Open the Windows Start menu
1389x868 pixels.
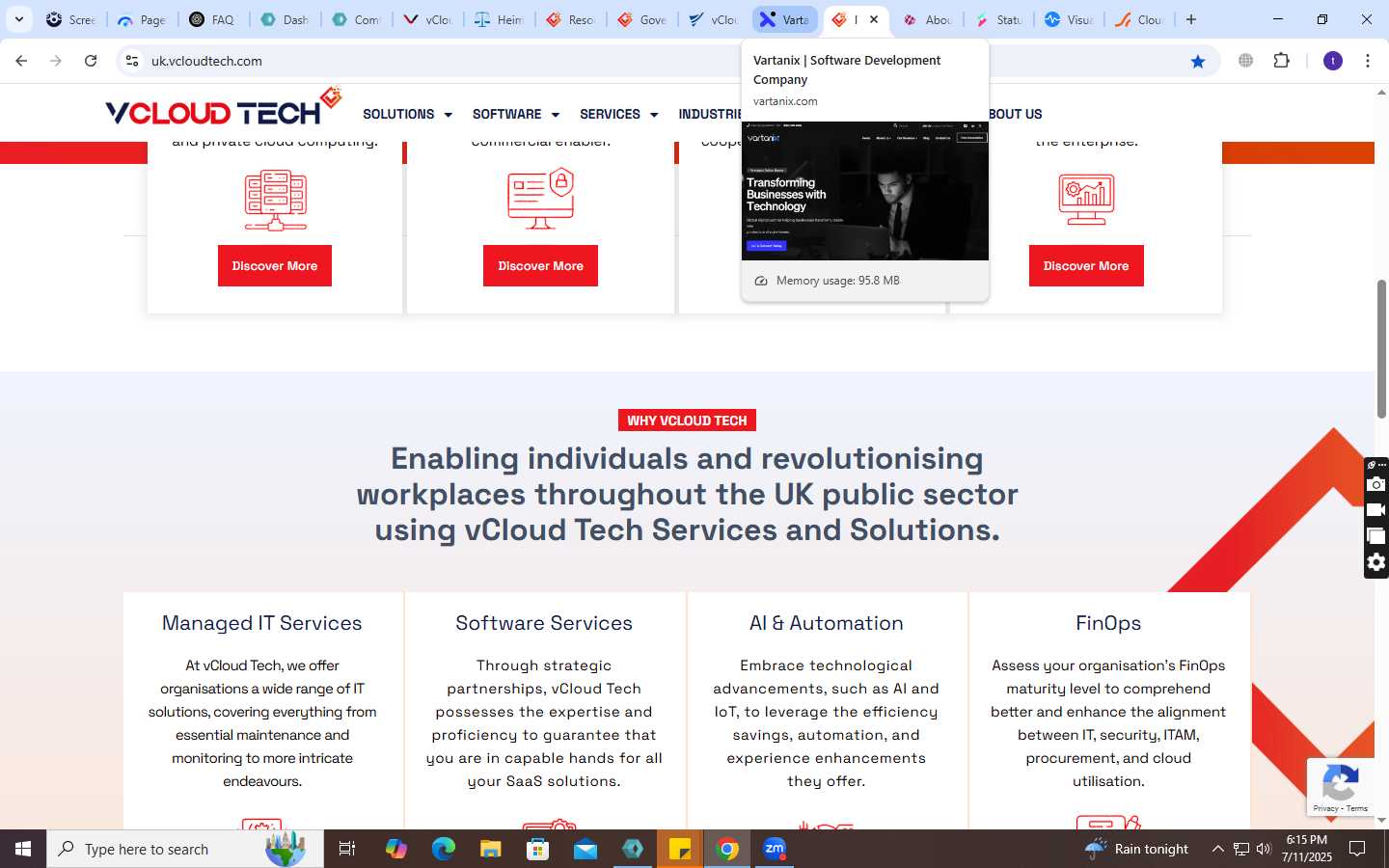pos(23,849)
